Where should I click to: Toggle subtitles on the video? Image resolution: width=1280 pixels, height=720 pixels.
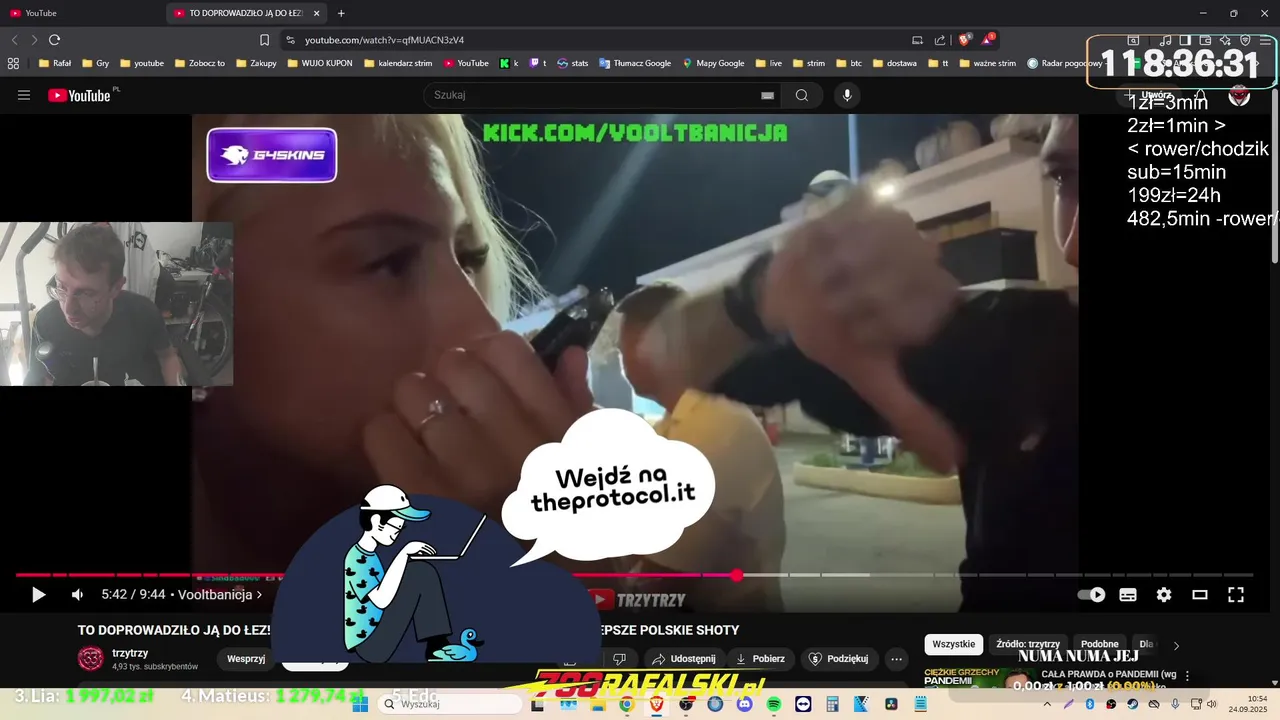point(1128,595)
